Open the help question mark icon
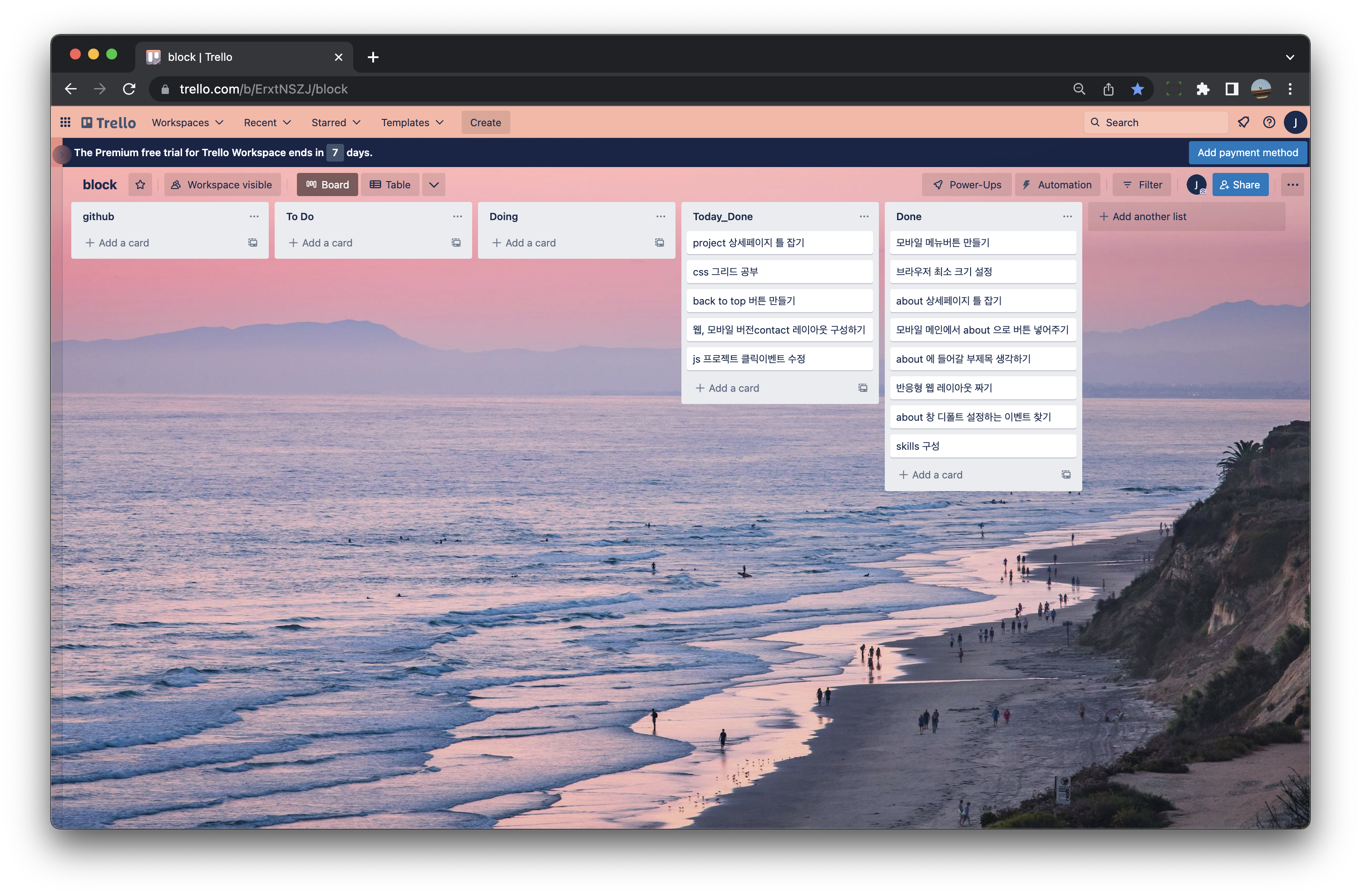 tap(1269, 123)
